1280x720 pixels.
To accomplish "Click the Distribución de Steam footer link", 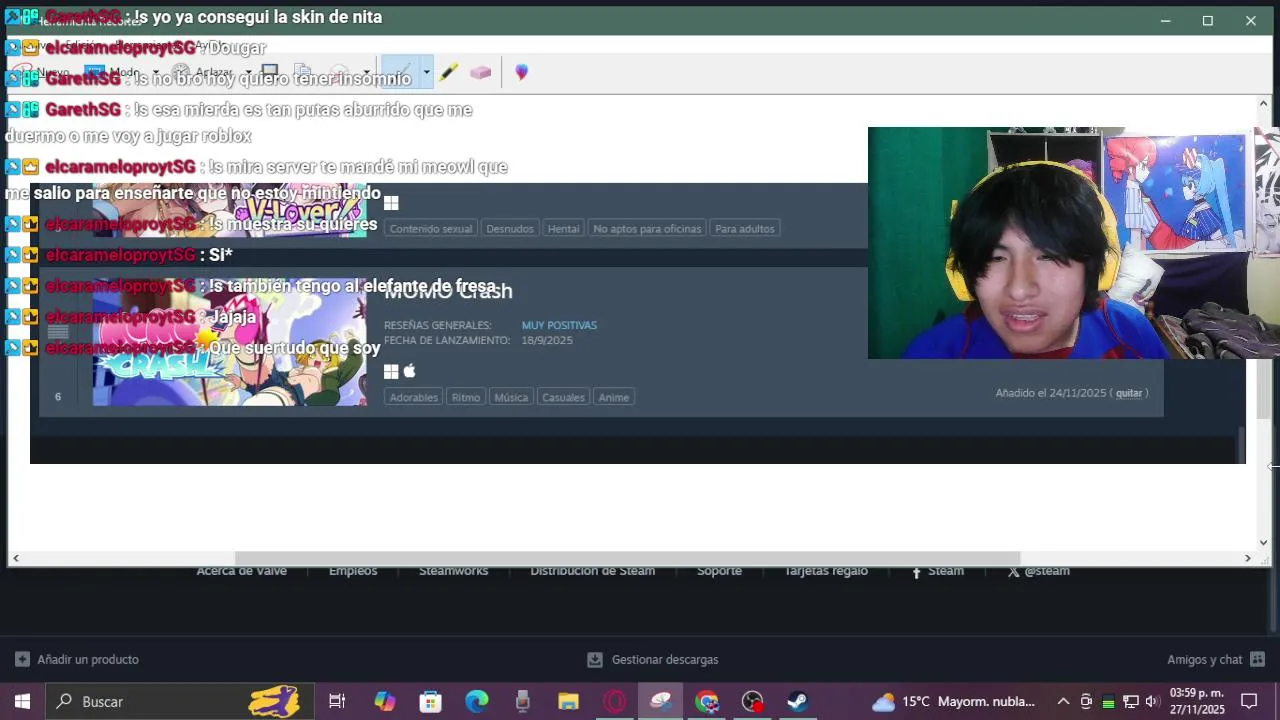I will point(592,572).
